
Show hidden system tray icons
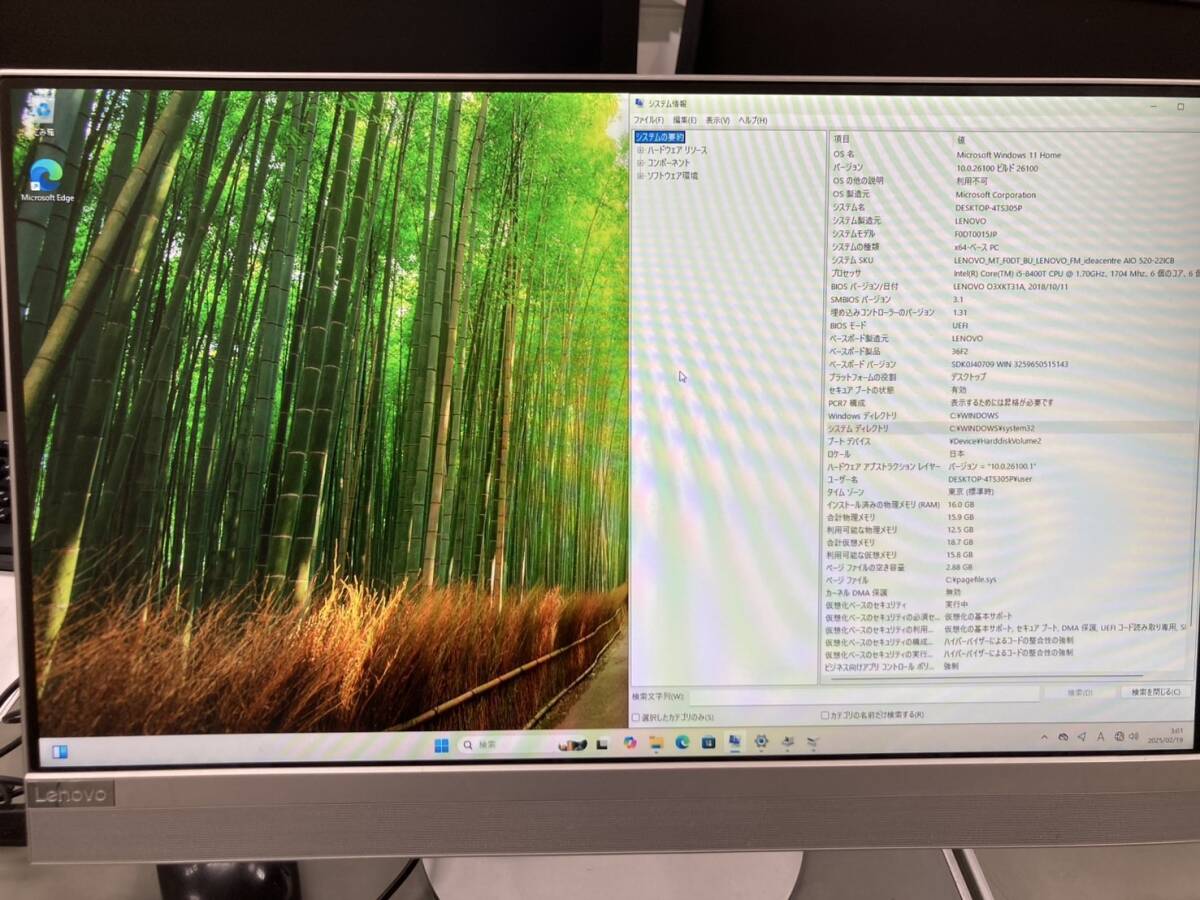1044,737
